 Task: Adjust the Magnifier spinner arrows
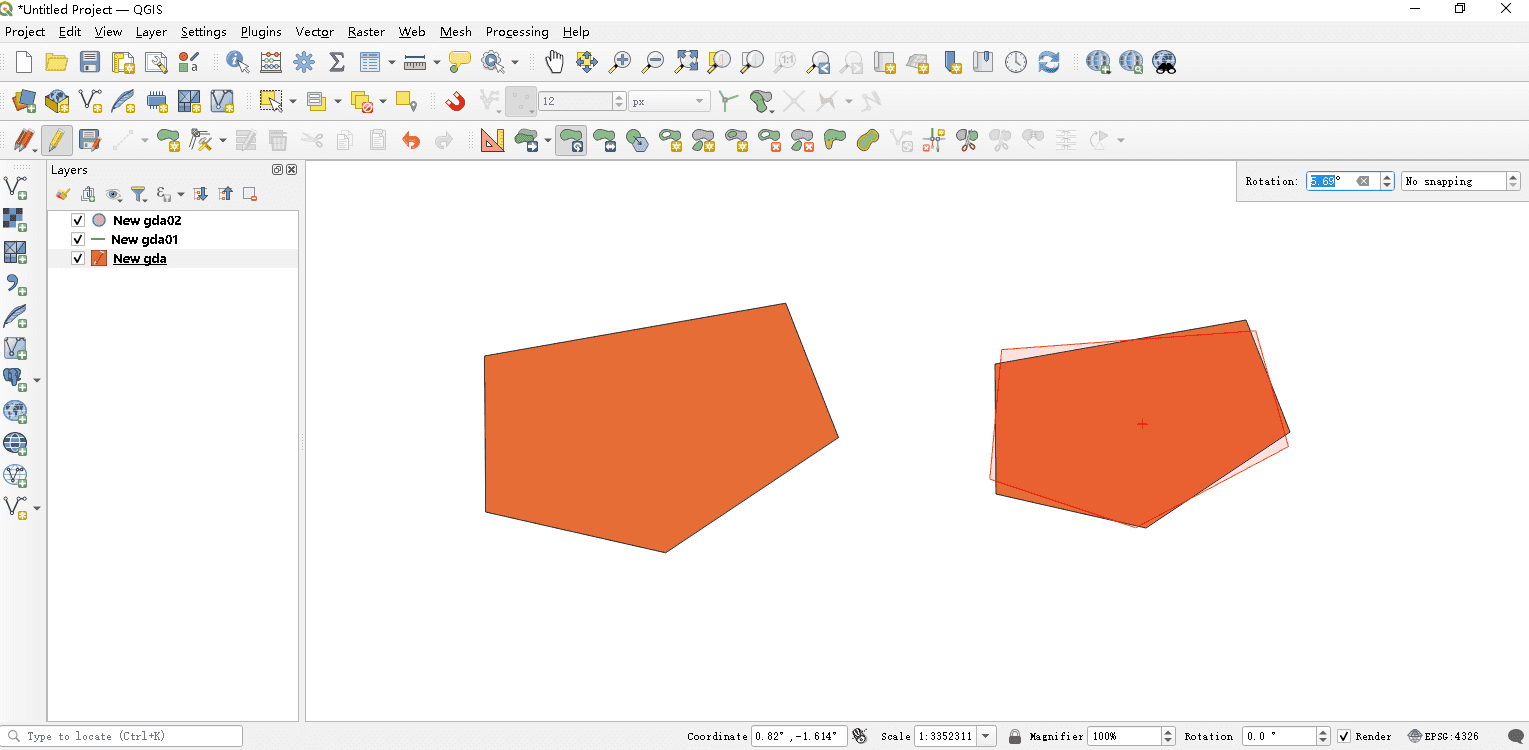coord(1168,736)
